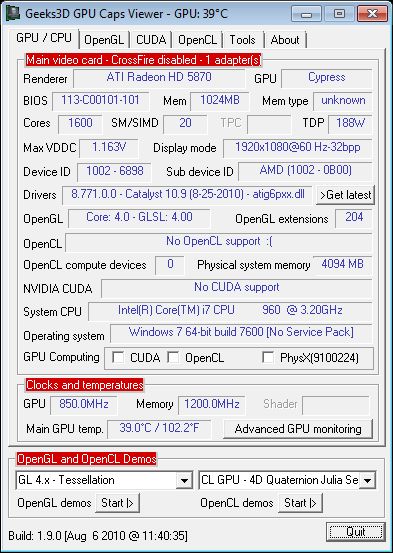Click the empty Shader clock field

point(336,405)
